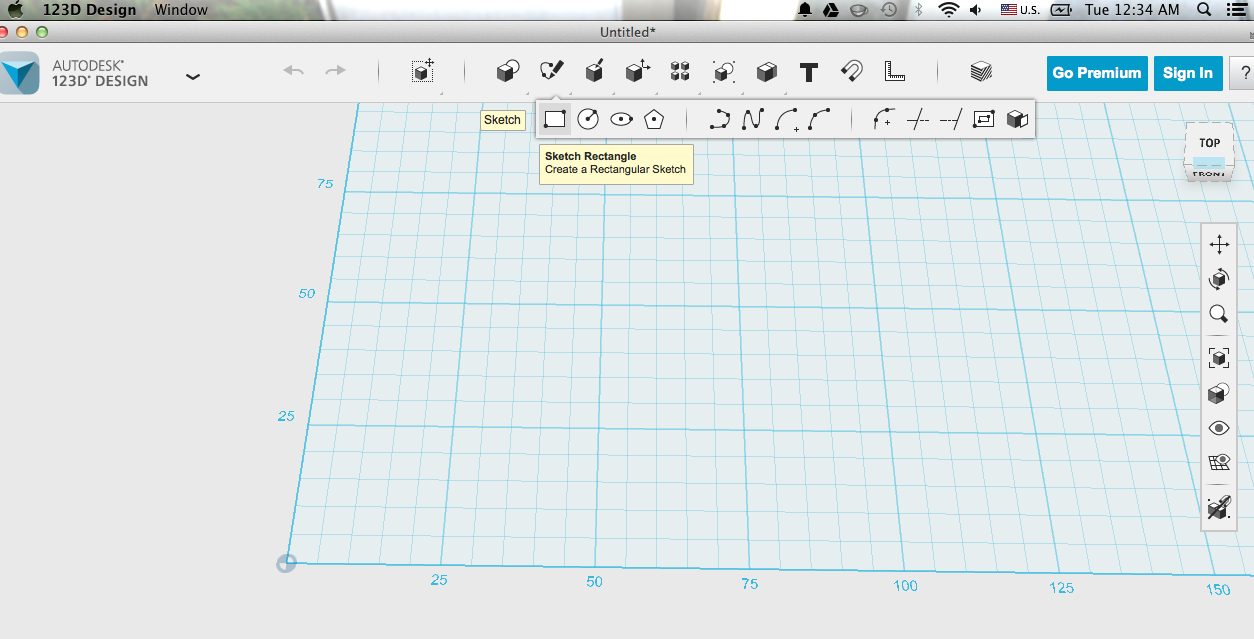This screenshot has width=1254, height=639.
Task: Open the Modify dropdown
Action: click(637, 72)
